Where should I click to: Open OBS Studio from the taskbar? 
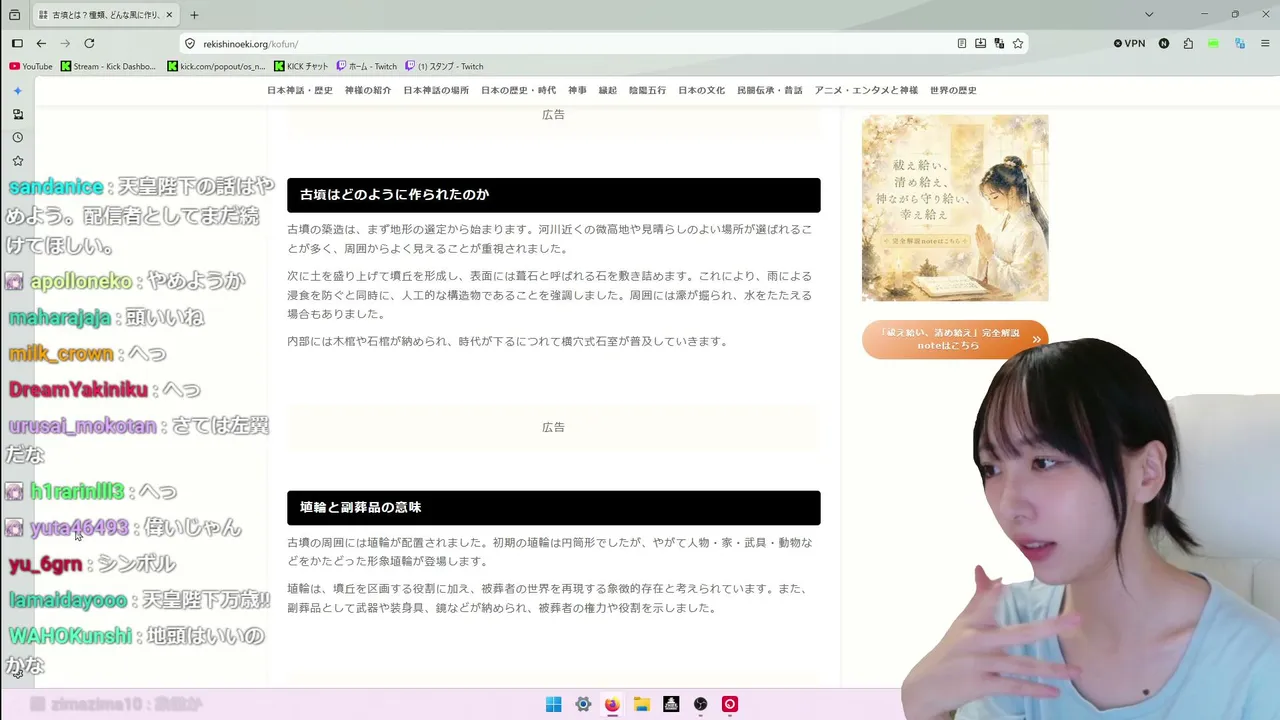pyautogui.click(x=701, y=704)
